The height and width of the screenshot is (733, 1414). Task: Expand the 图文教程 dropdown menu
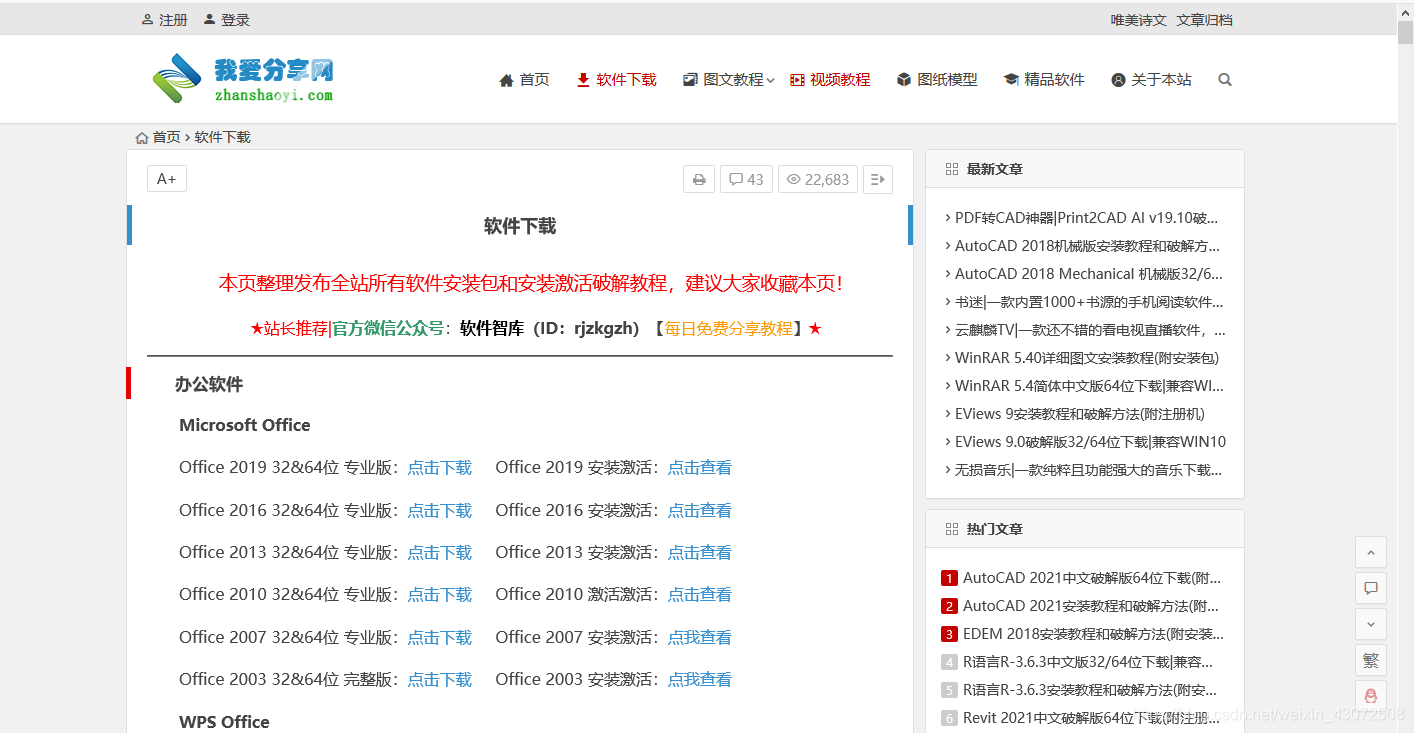coord(728,80)
